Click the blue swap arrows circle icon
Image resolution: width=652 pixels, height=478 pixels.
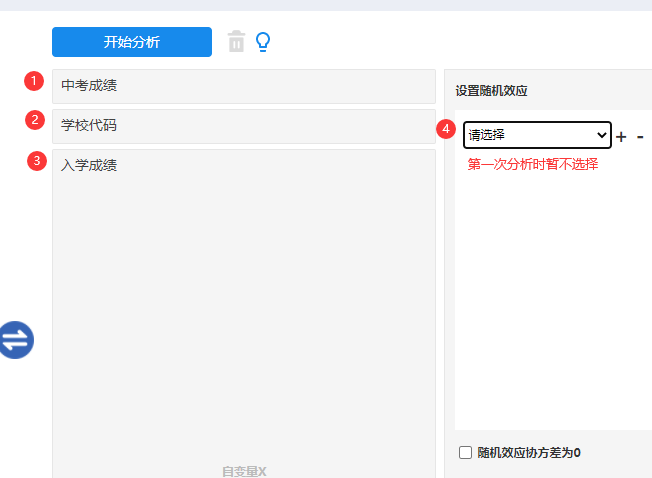pyautogui.click(x=17, y=340)
